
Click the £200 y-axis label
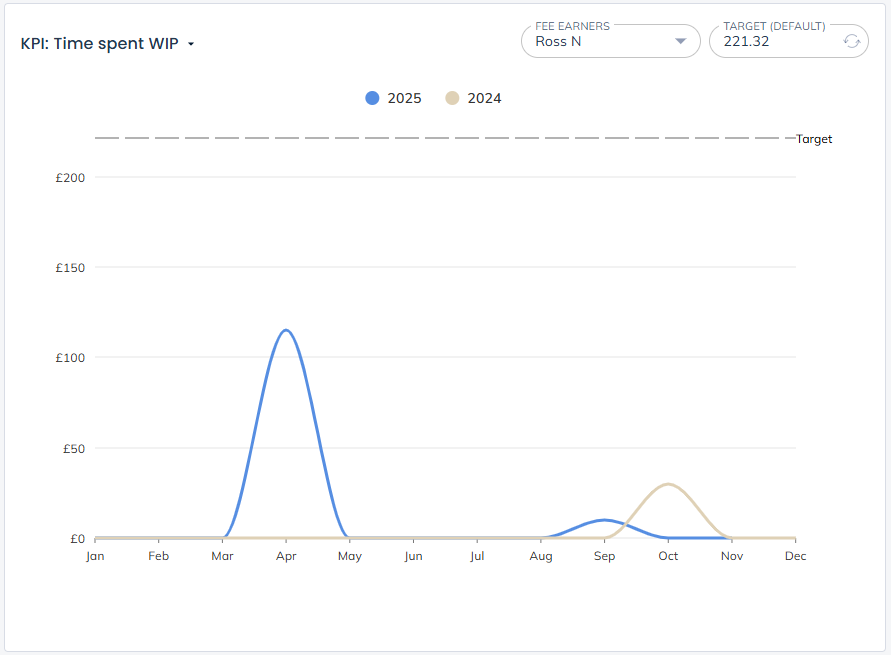[x=71, y=178]
